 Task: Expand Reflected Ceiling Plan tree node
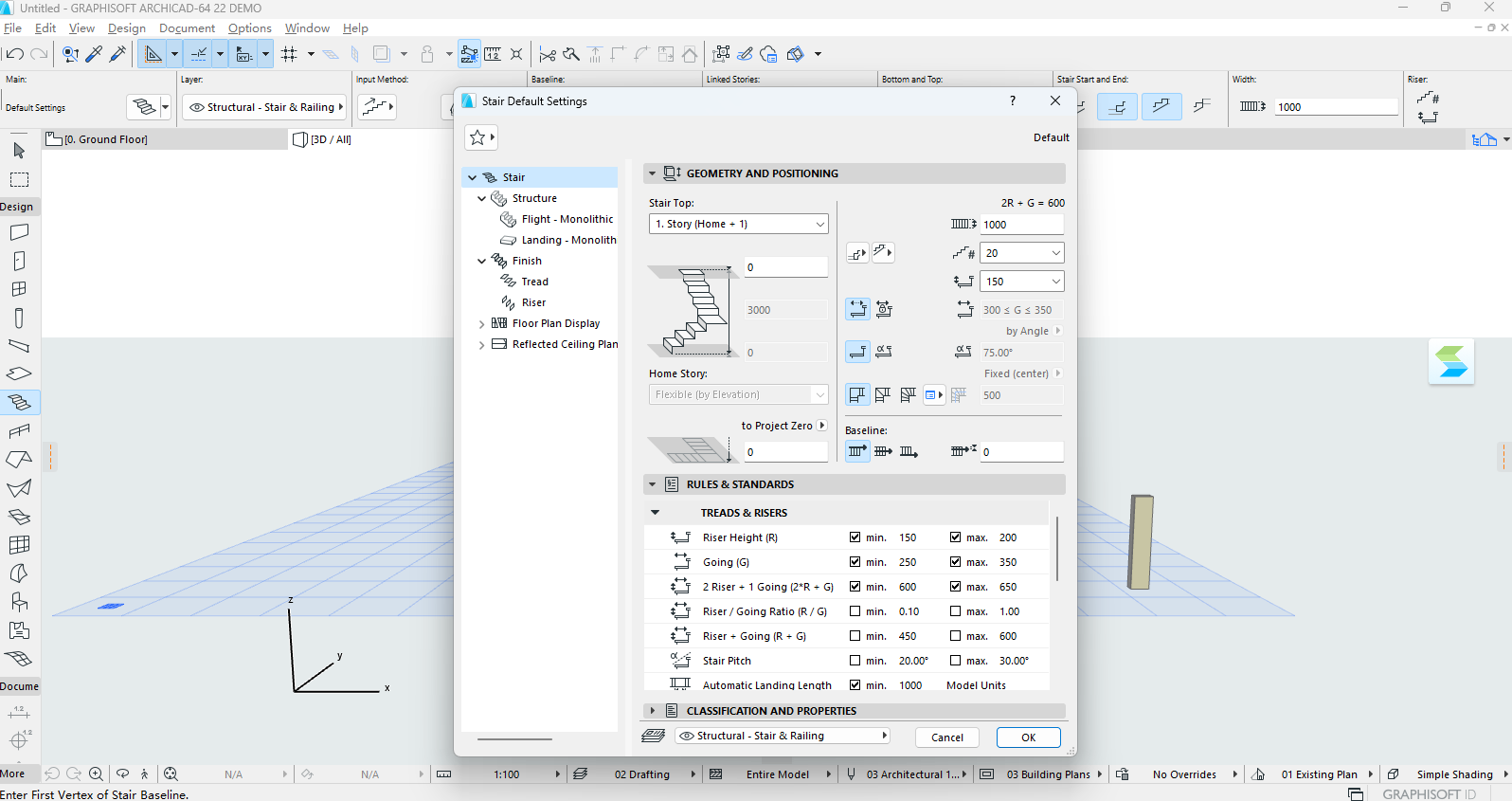pos(481,345)
